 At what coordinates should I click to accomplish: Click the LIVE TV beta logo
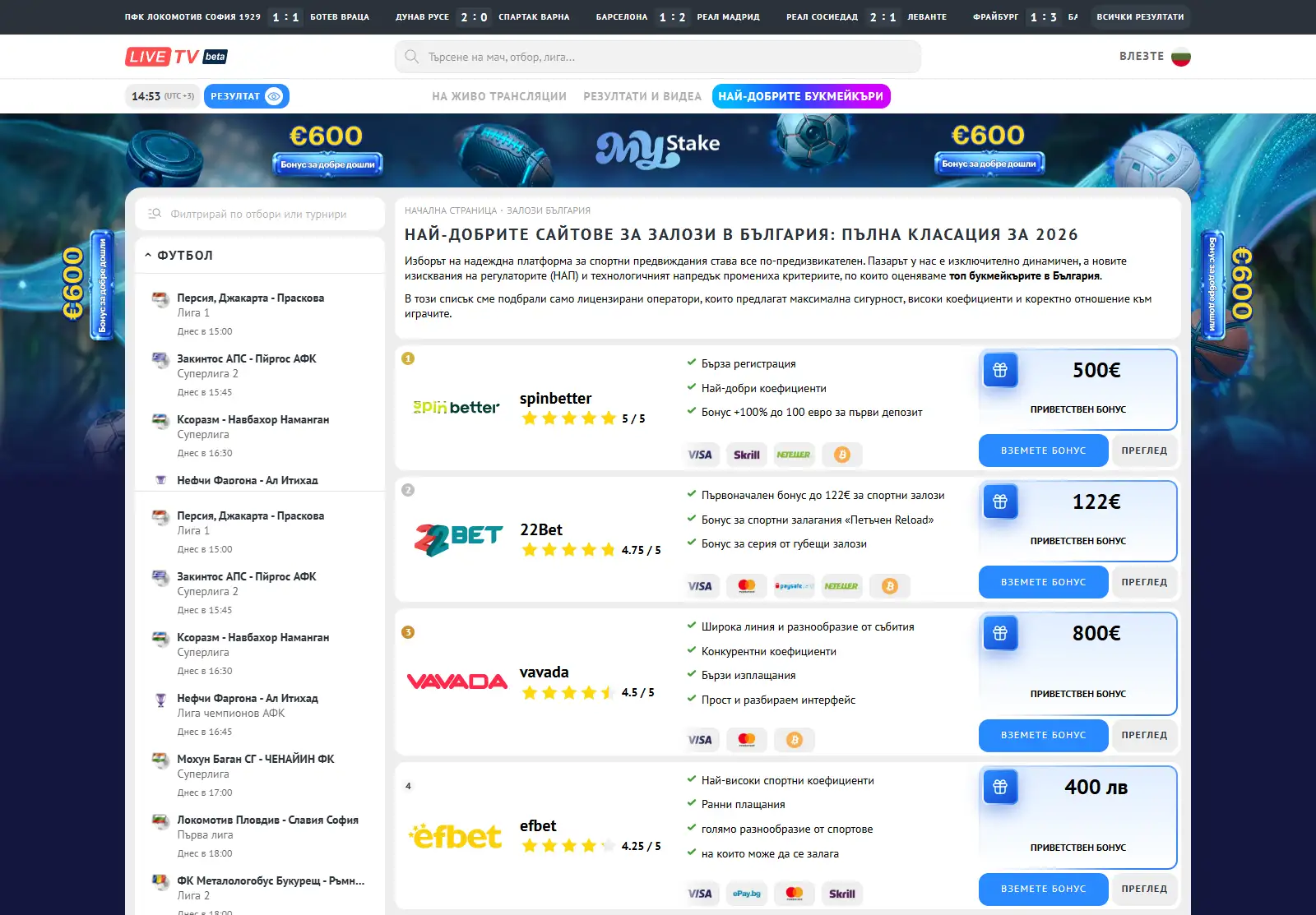(176, 57)
